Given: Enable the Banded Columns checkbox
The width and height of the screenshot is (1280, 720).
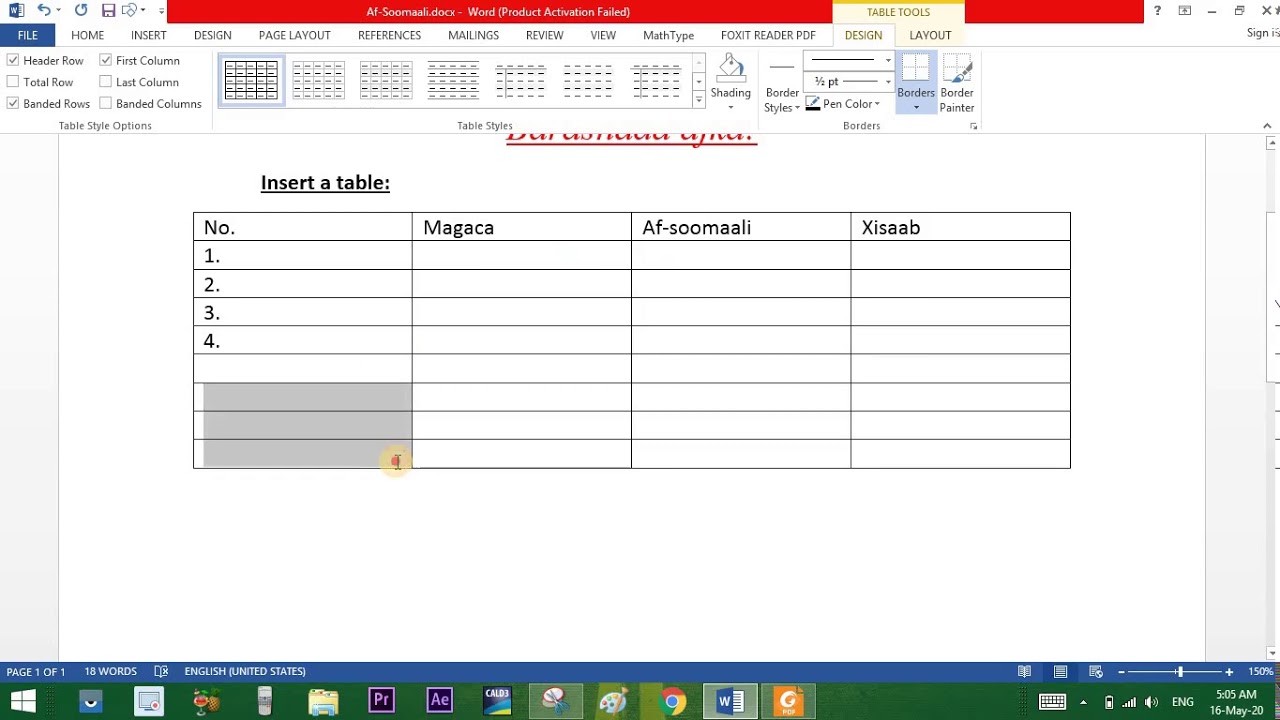Looking at the screenshot, I should 105,104.
